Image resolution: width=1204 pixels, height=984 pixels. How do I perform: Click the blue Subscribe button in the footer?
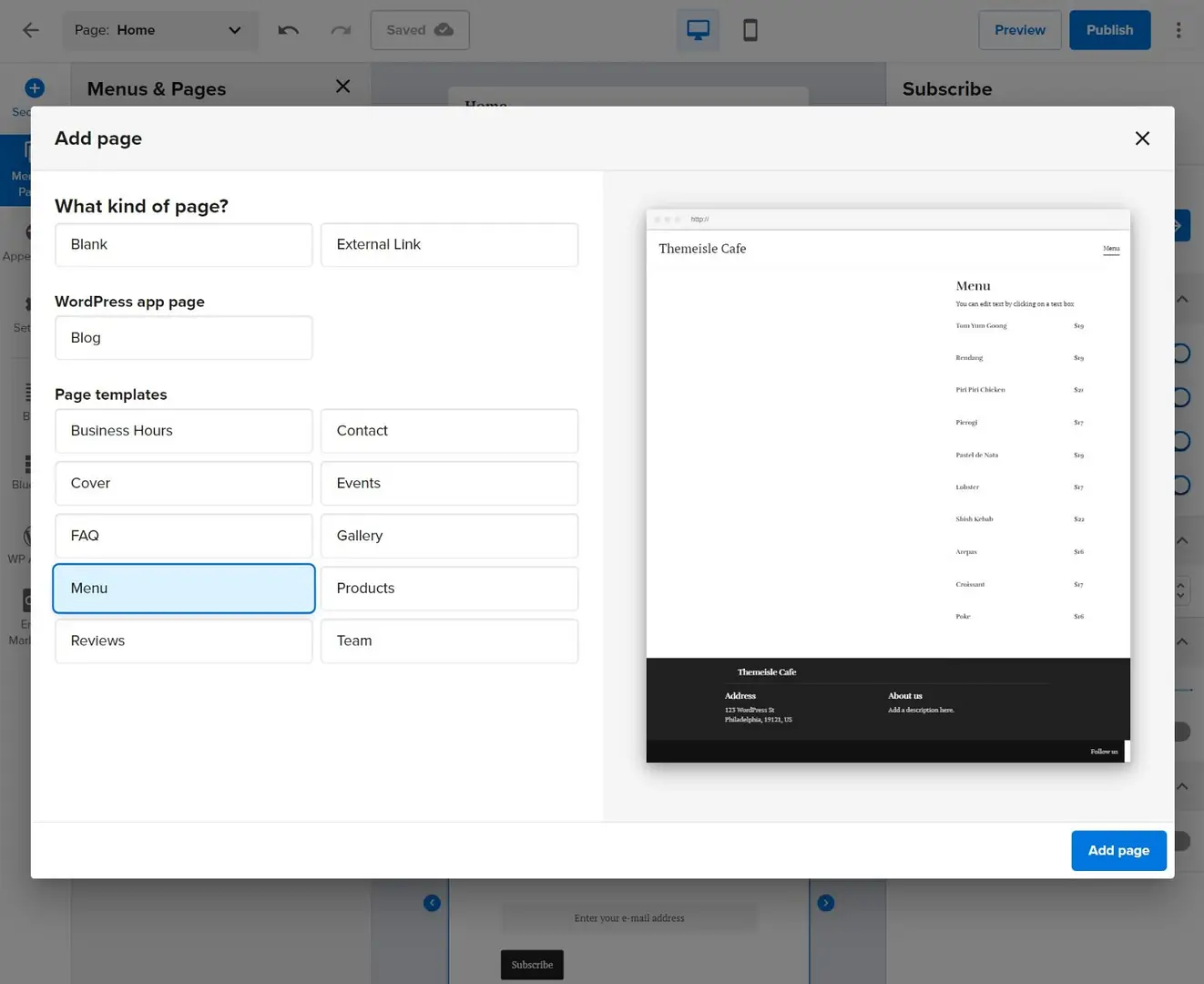pyautogui.click(x=532, y=964)
